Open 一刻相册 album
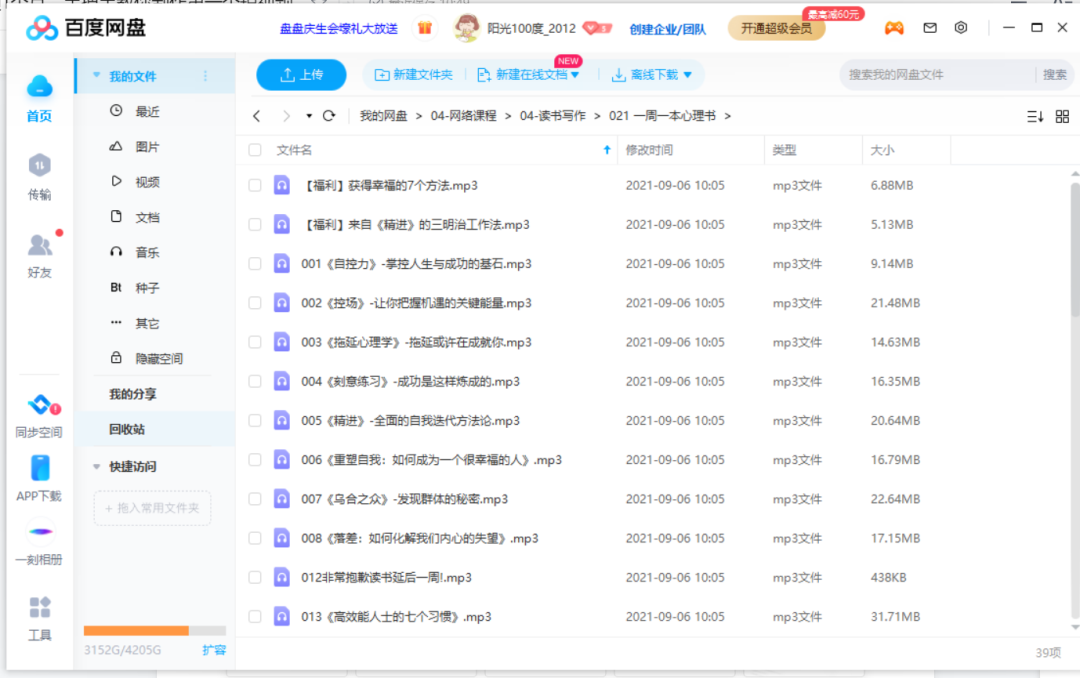This screenshot has height=678, width=1080. click(x=39, y=544)
